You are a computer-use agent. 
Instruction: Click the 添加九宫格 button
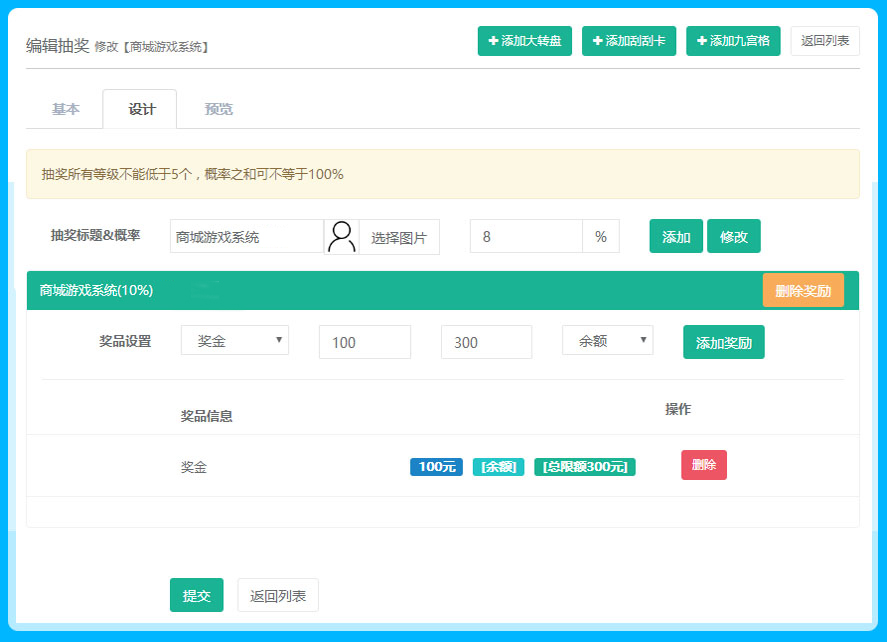(732, 41)
